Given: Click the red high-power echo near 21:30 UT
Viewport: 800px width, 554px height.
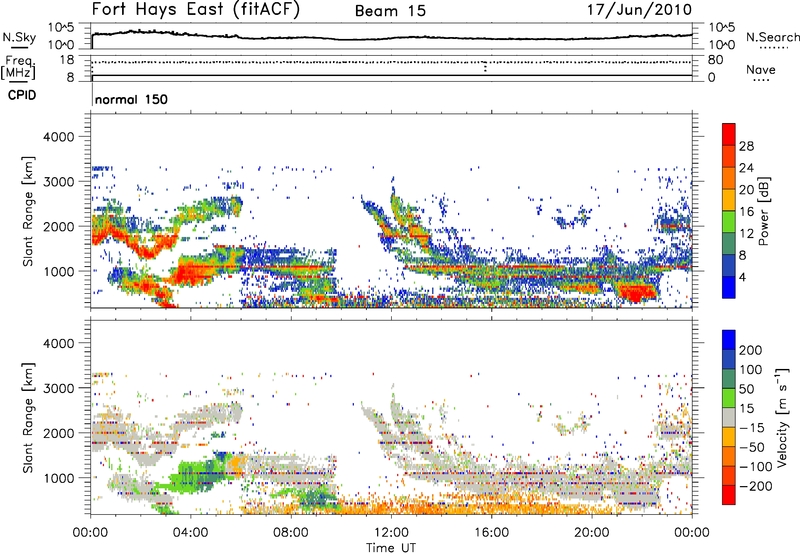Looking at the screenshot, I should 636,293.
